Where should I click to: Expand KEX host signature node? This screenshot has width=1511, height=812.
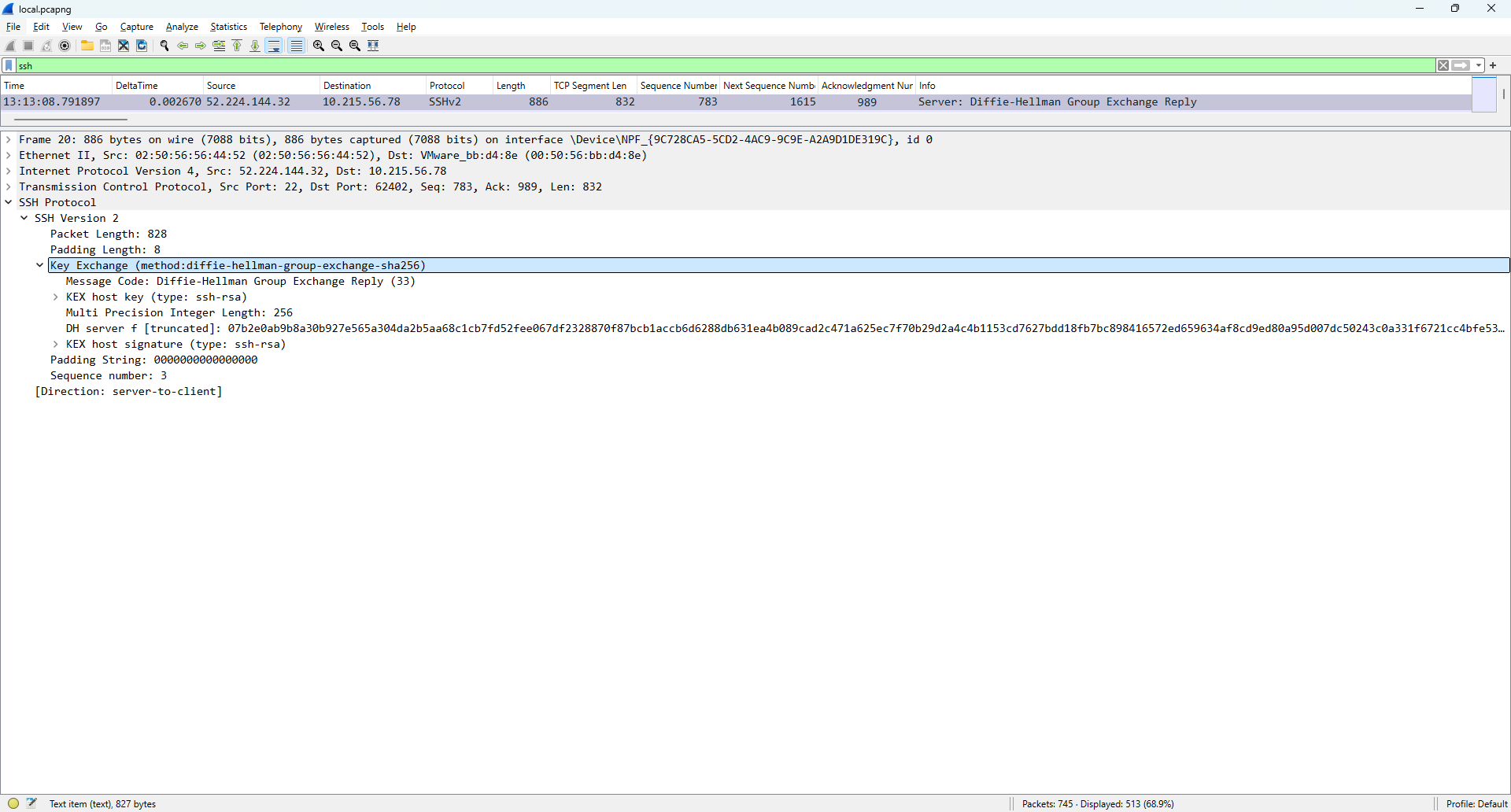tap(56, 344)
